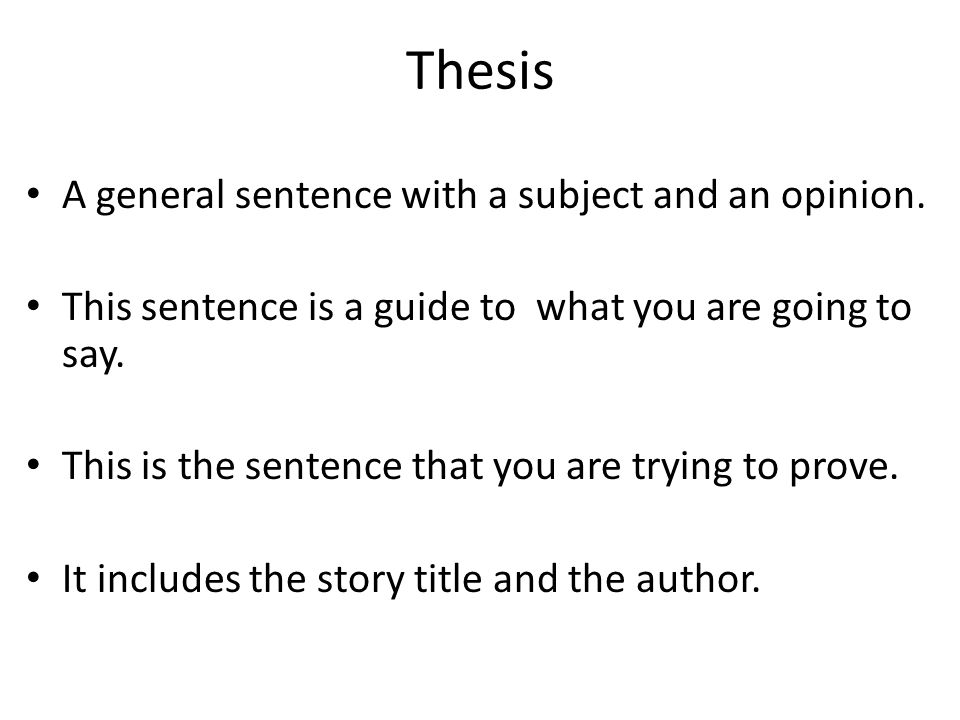
Task: Click the word 'includes' in fourth bullet
Action: click(x=168, y=579)
